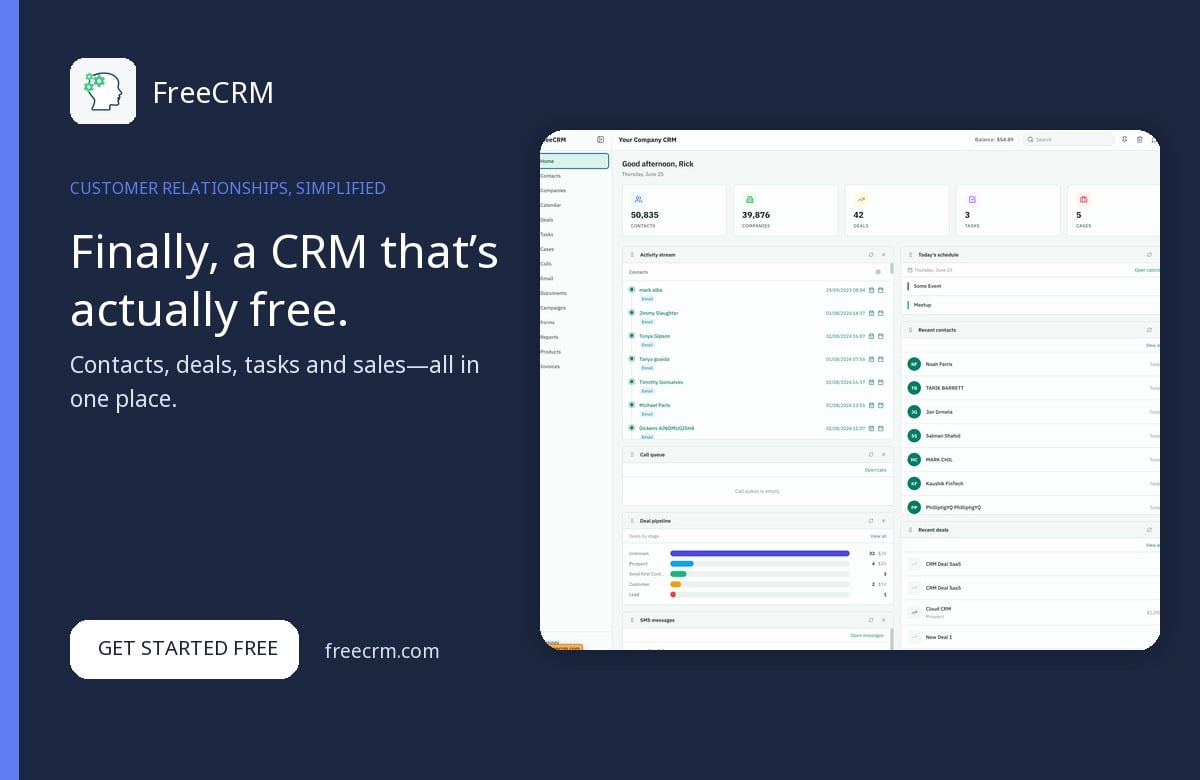Click the trend icon on the Deals card
The width and height of the screenshot is (1200, 780).
point(861,199)
